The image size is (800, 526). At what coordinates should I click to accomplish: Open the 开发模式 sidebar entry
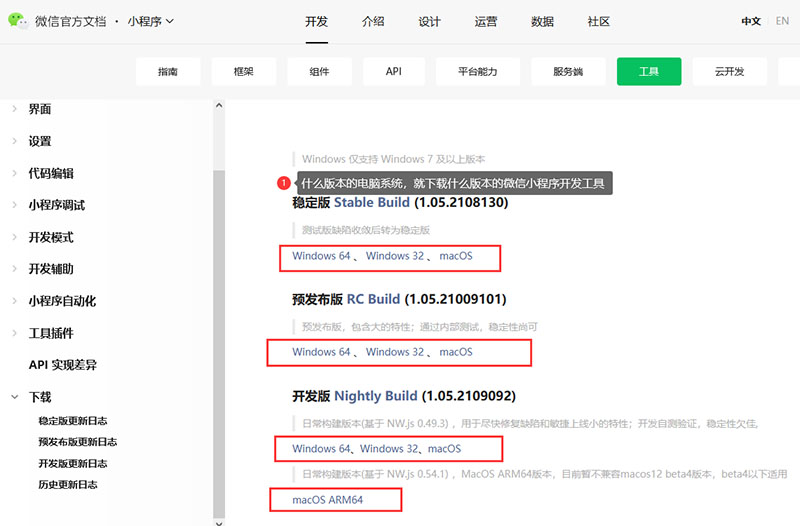51,237
